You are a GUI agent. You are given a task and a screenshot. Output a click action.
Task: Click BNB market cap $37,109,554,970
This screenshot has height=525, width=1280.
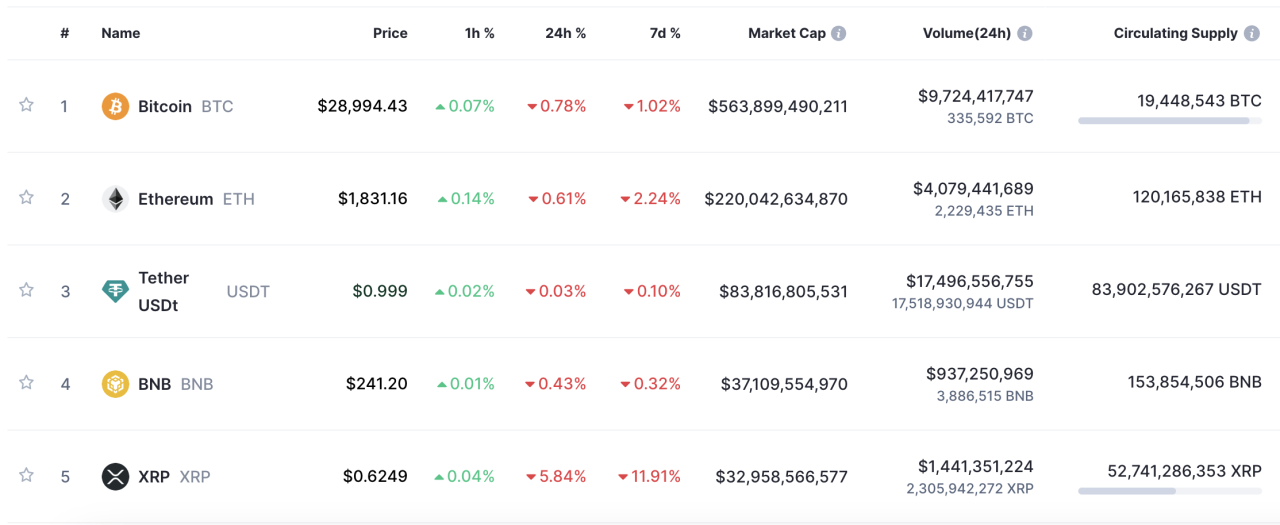(x=784, y=384)
